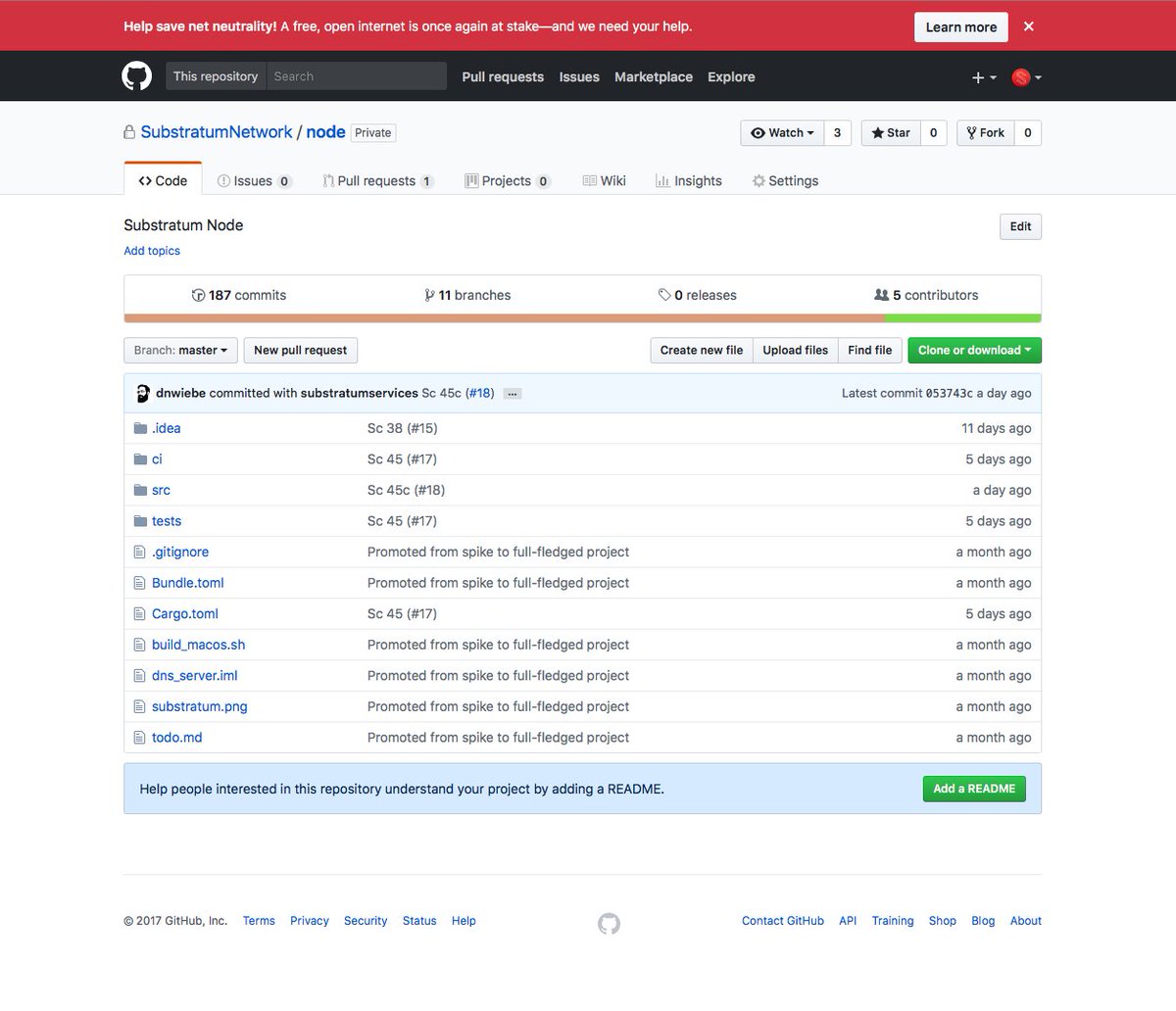Viewport: 1176px width, 1011px height.
Task: Click the GitHub Octocat logo in header
Action: tap(136, 76)
